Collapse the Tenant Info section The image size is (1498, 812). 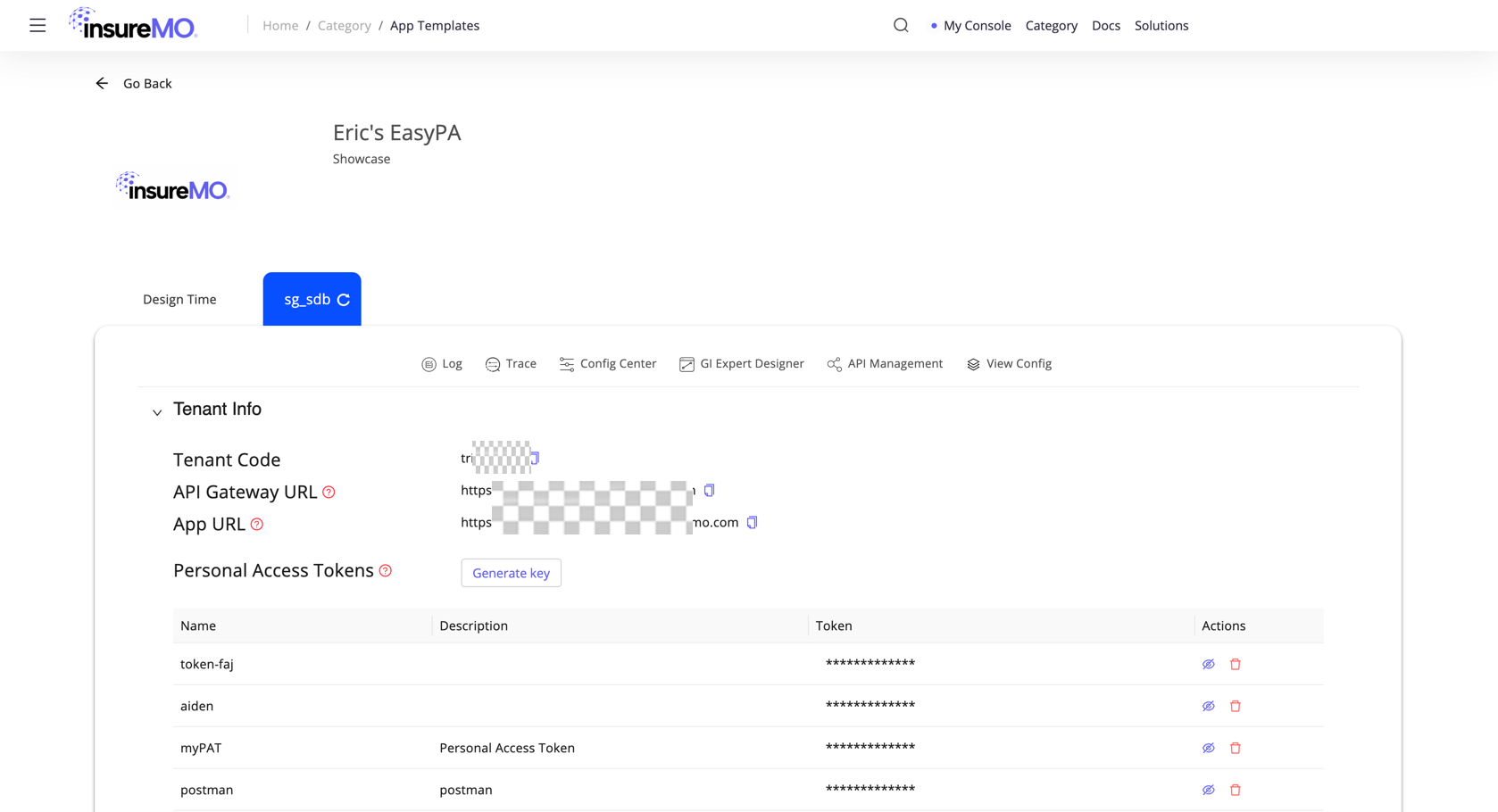[157, 412]
